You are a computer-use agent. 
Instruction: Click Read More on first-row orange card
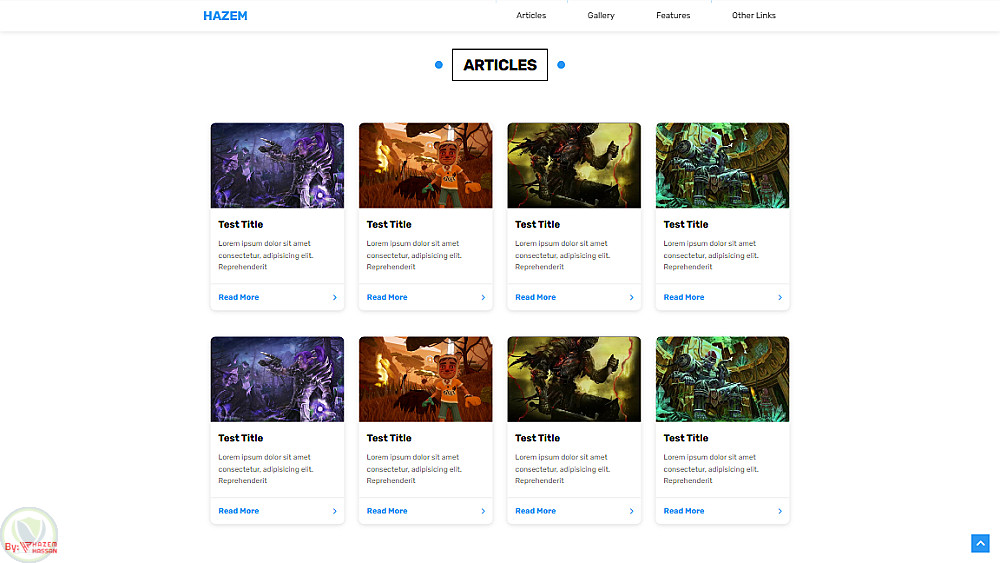(387, 297)
